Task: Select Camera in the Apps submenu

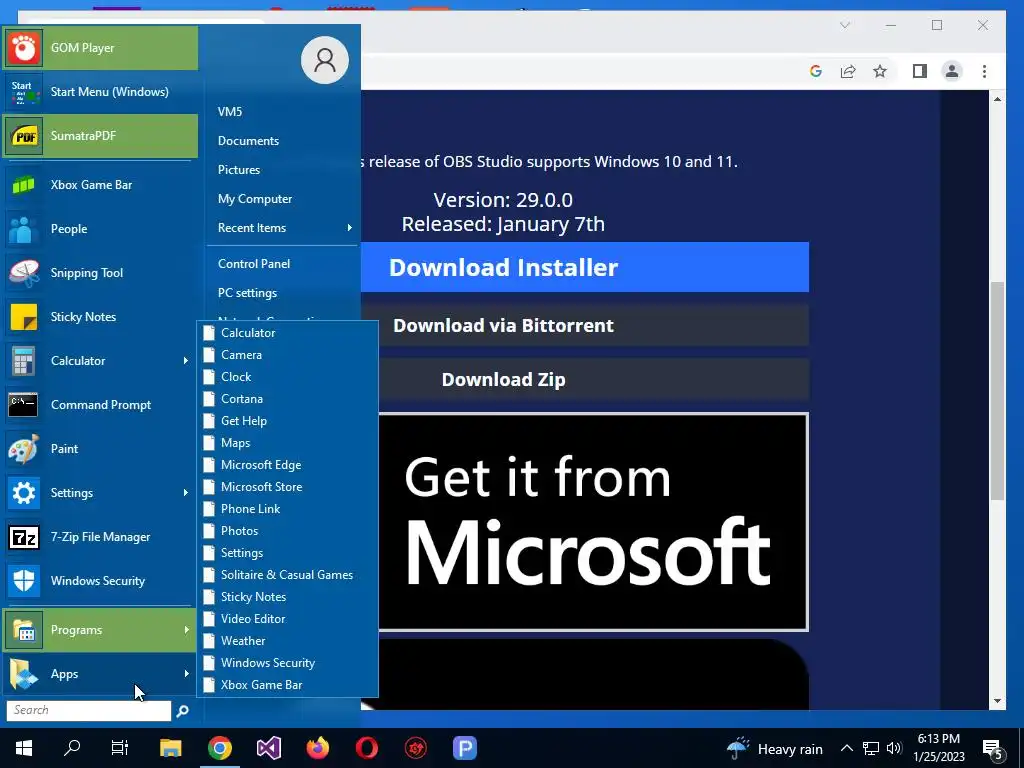Action: (287, 355)
